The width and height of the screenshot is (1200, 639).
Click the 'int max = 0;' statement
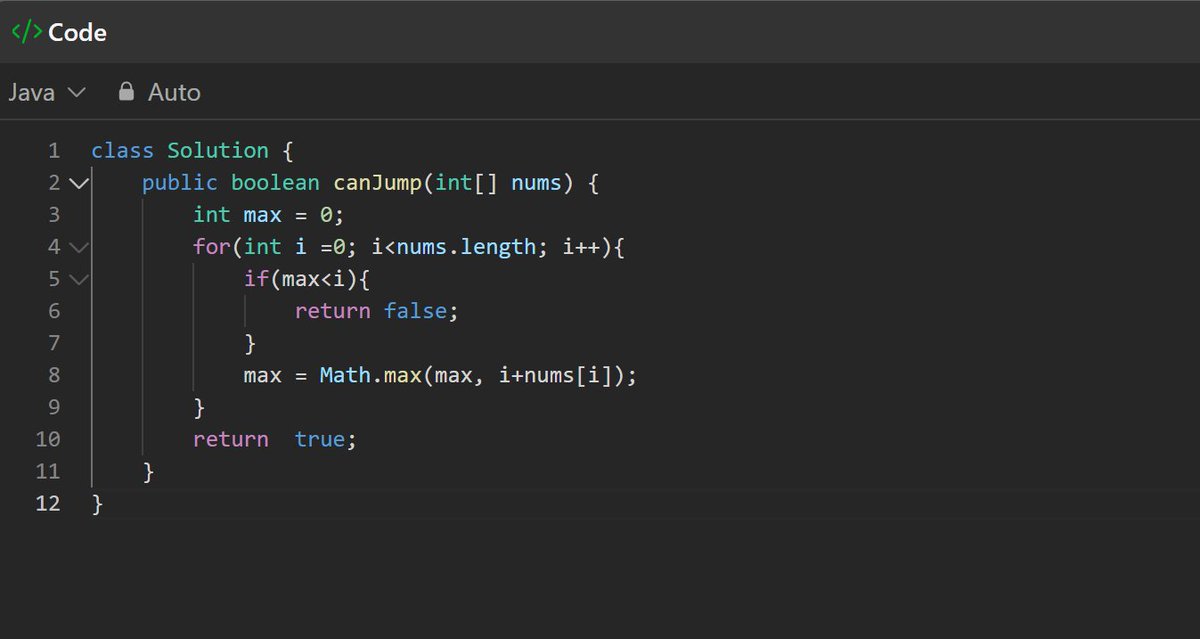268,215
